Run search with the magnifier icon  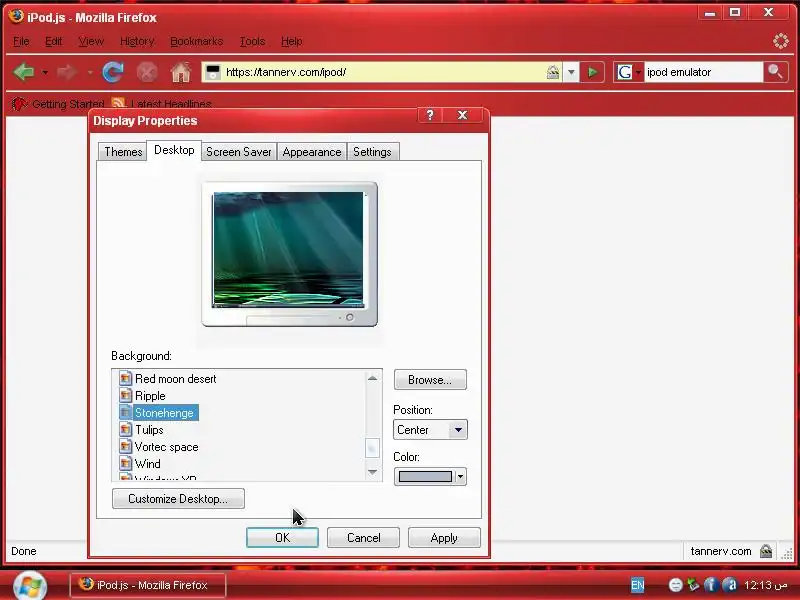775,72
